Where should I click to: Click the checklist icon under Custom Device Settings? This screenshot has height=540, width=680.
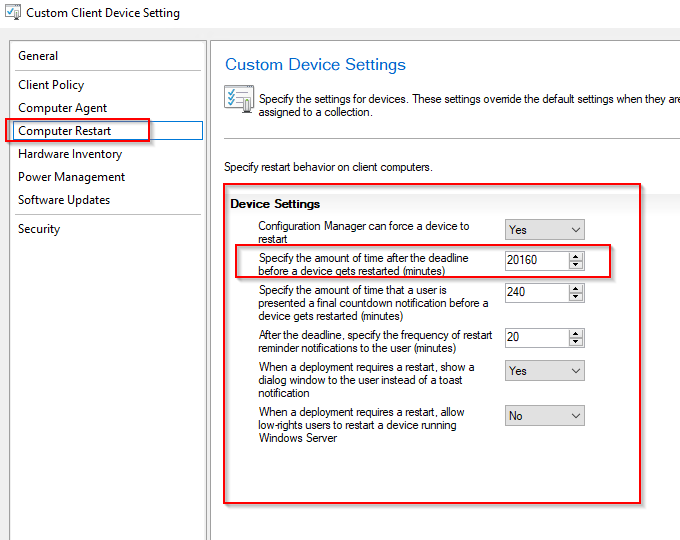(239, 99)
